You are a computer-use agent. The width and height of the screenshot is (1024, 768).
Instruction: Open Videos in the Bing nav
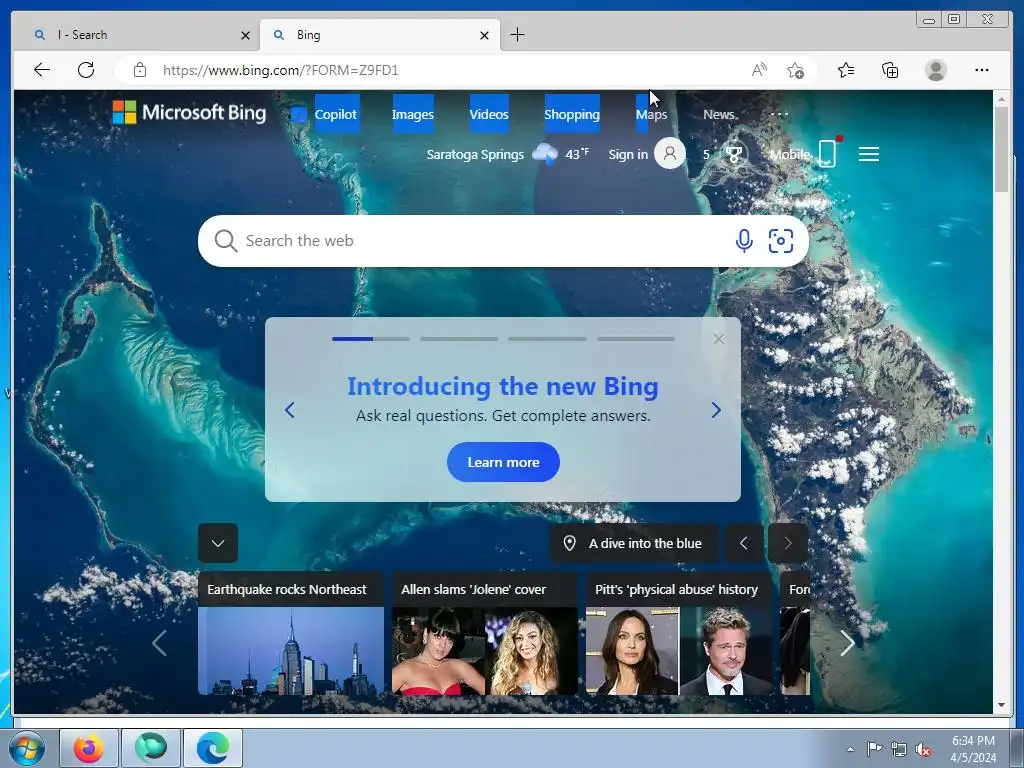click(x=488, y=114)
